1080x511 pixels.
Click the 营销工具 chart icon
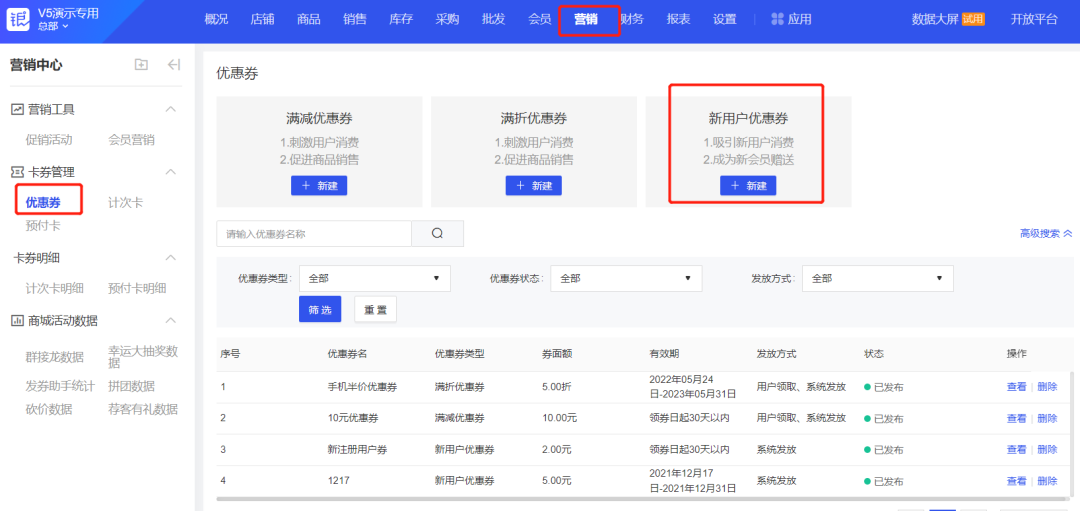click(17, 109)
